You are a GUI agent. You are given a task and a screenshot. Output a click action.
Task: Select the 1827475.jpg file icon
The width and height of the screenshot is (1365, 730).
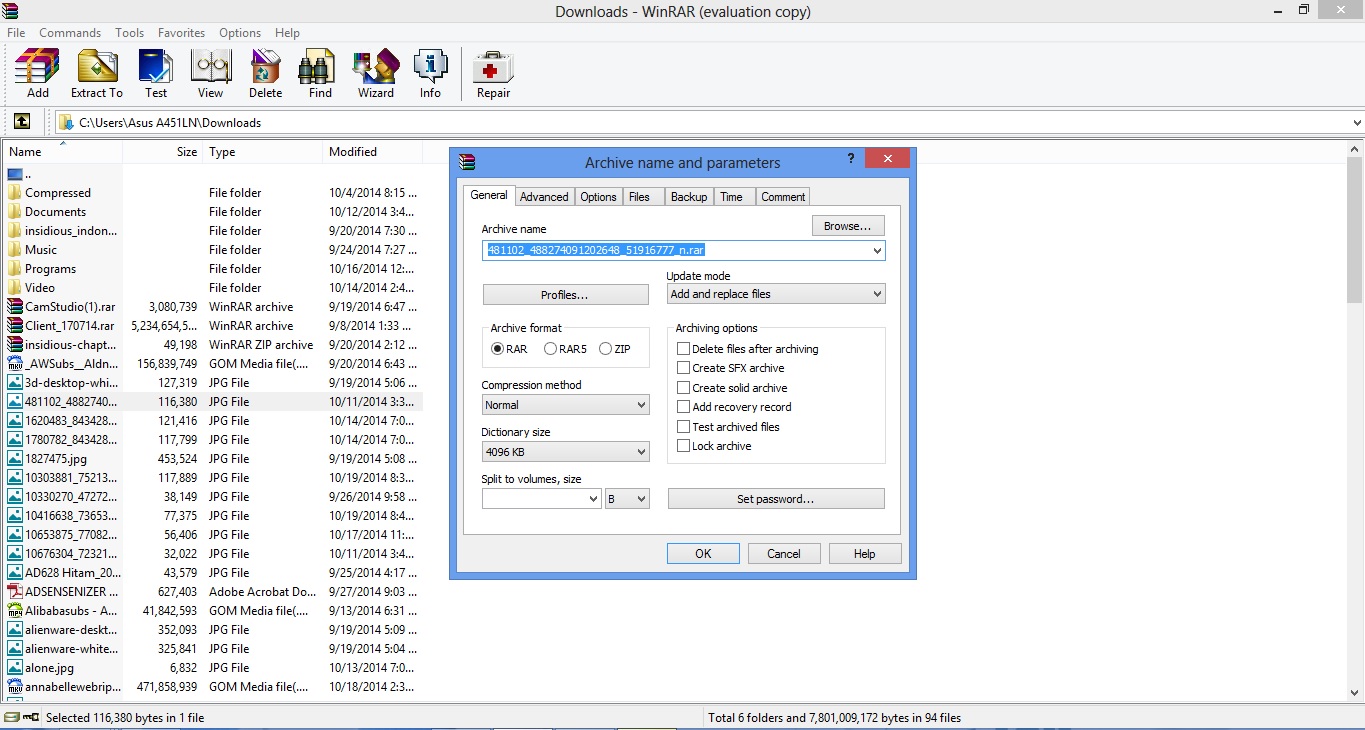coord(15,459)
